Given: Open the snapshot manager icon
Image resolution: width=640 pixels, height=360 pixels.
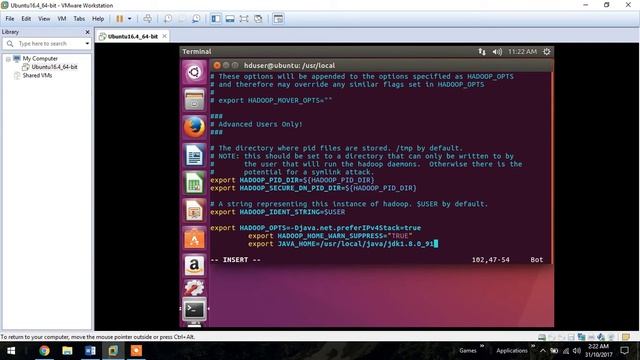Looking at the screenshot, I should pos(196,19).
